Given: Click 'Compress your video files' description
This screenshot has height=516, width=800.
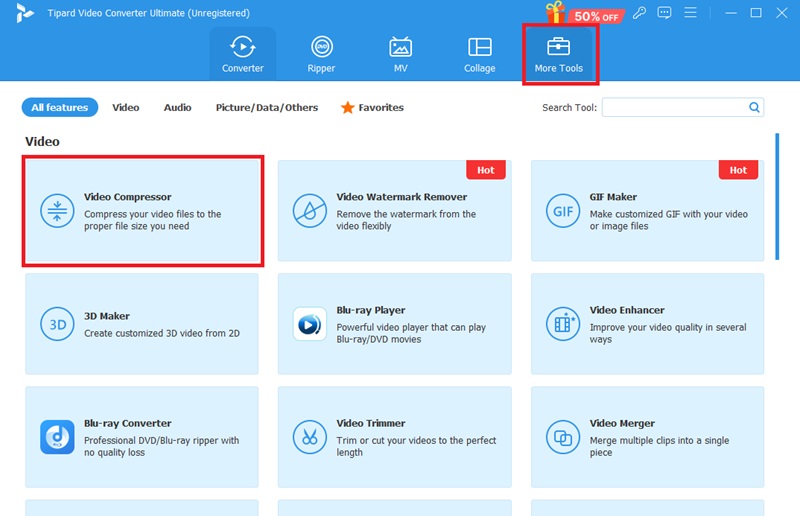Looking at the screenshot, I should pyautogui.click(x=153, y=220).
